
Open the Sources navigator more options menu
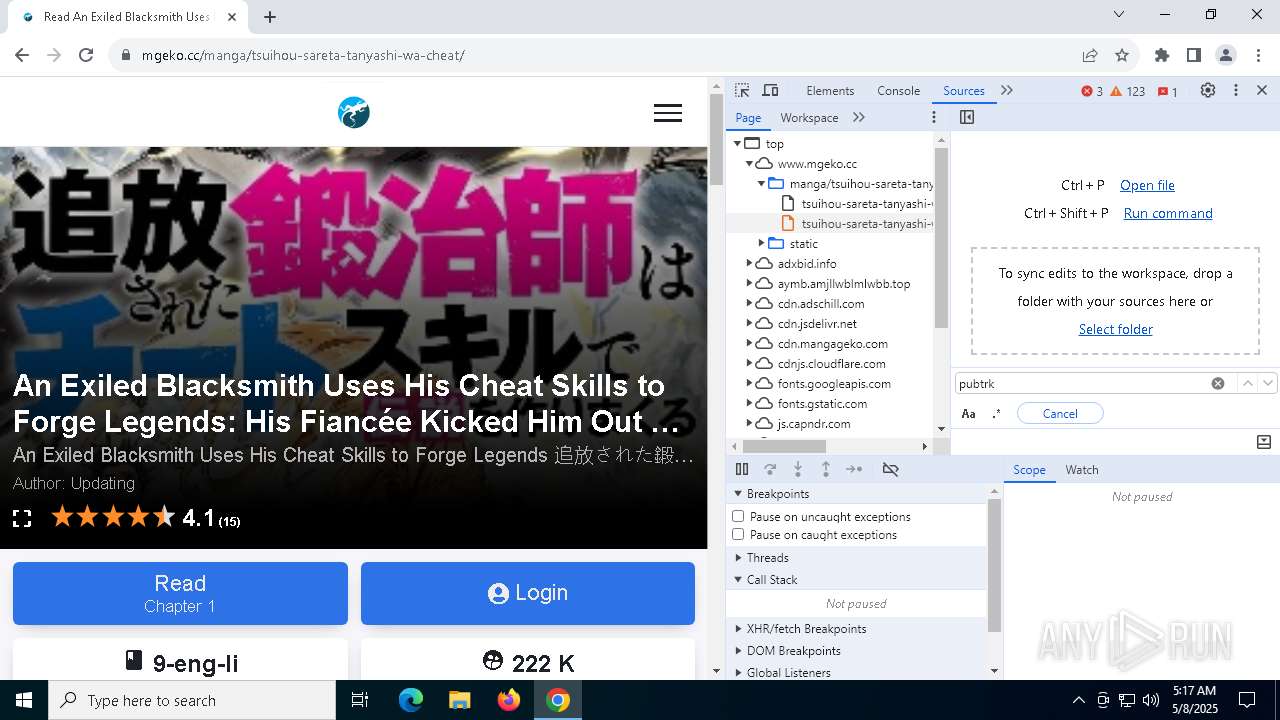[934, 117]
